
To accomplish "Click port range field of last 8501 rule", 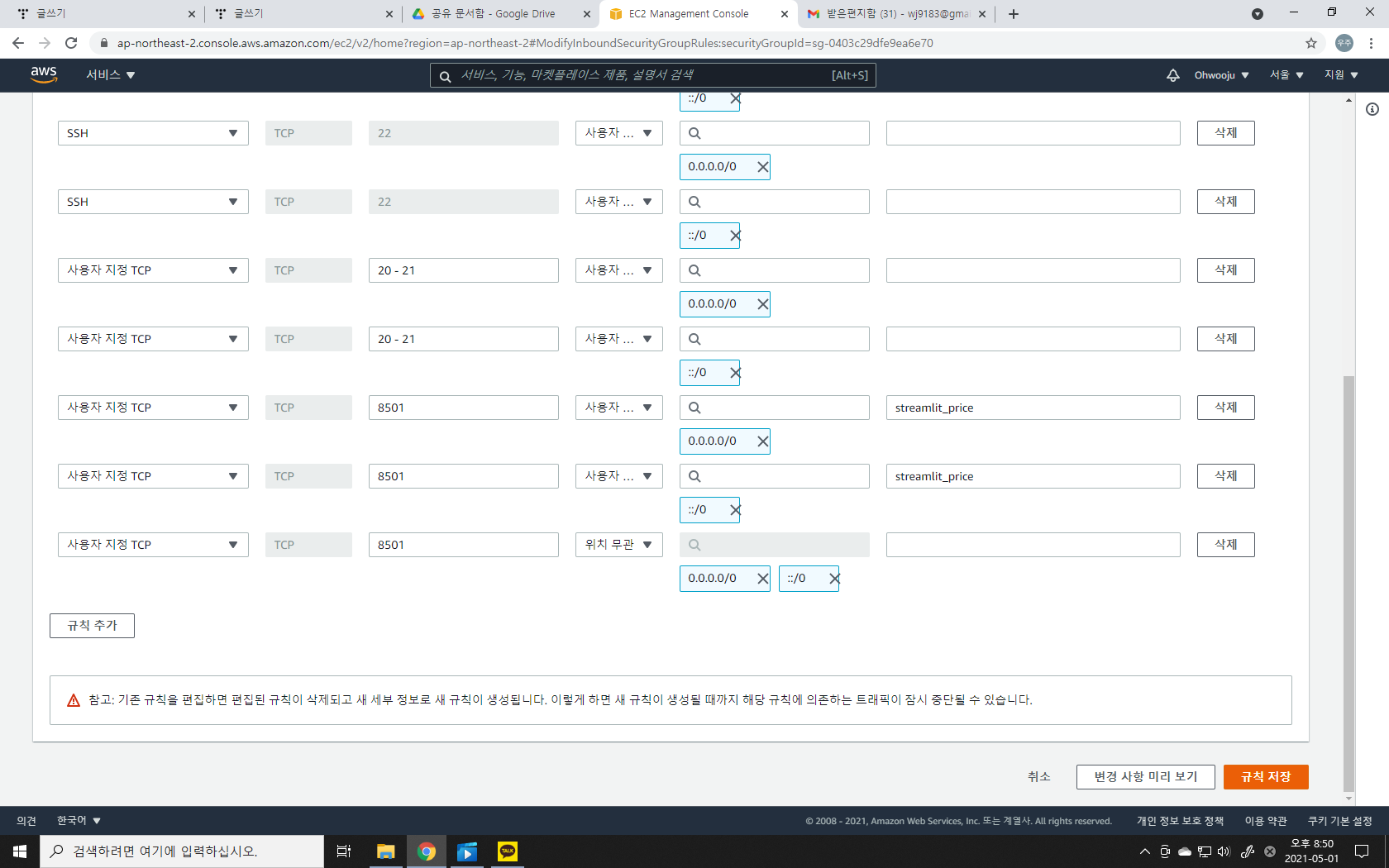I will 464,545.
